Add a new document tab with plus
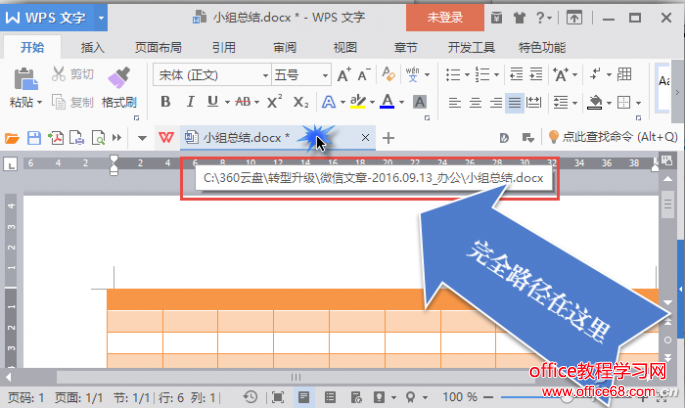The image size is (685, 408). point(388,138)
